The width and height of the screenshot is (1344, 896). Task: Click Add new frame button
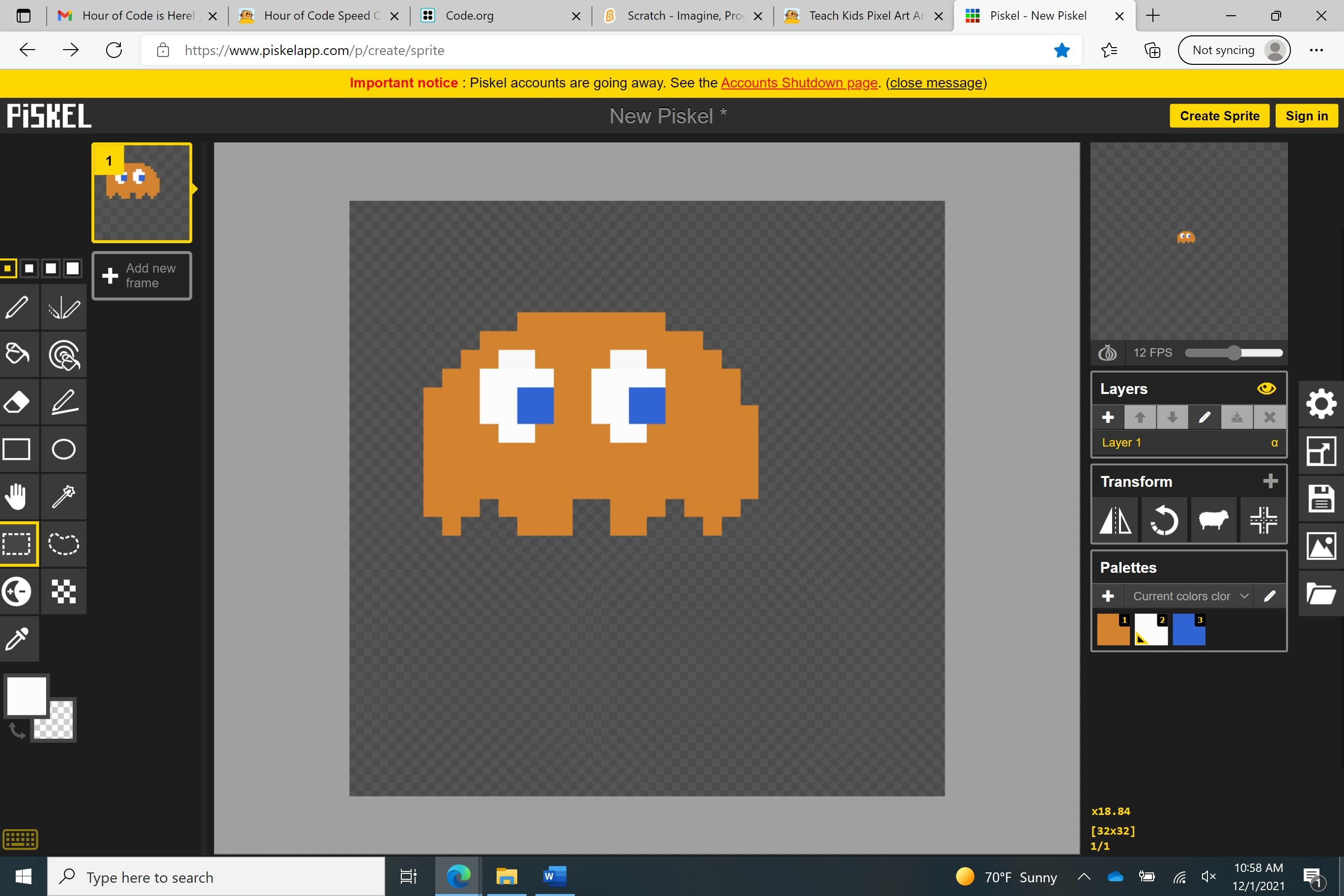(141, 276)
